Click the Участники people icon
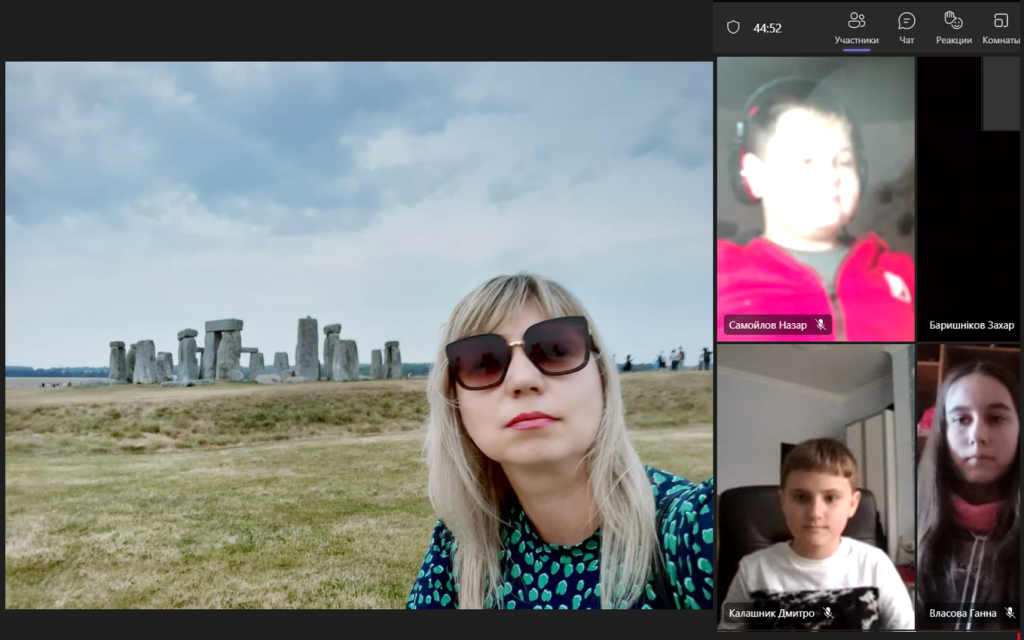The height and width of the screenshot is (640, 1024). click(x=858, y=19)
